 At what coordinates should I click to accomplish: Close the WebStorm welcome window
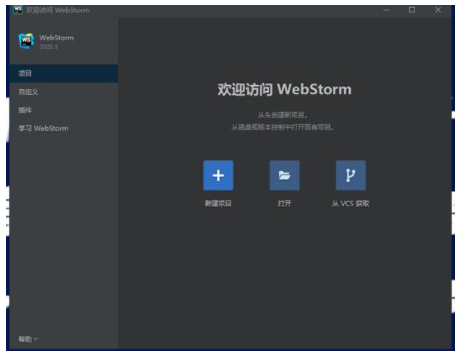point(438,10)
